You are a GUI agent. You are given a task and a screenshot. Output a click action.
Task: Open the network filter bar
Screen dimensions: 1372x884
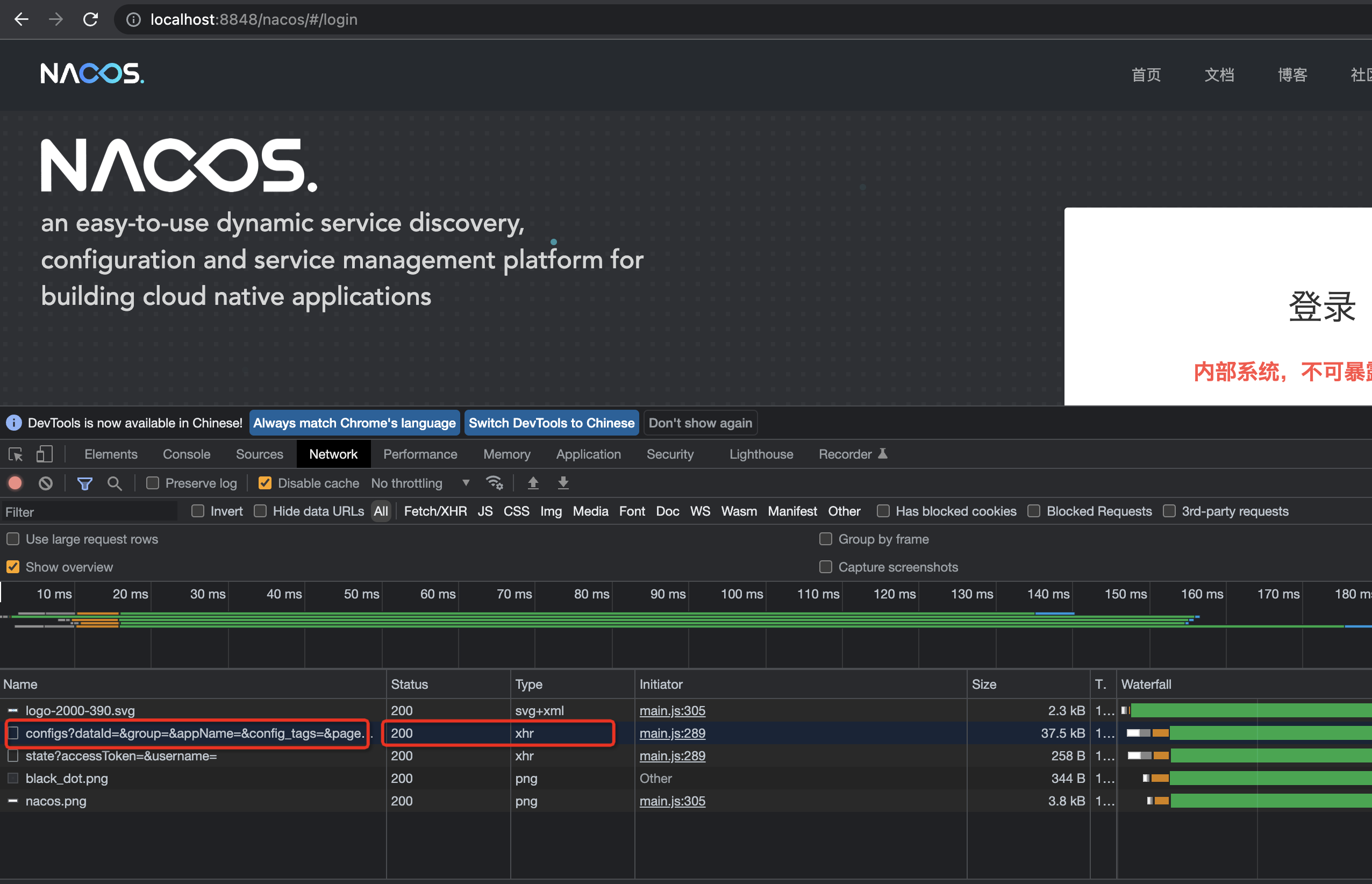click(x=85, y=483)
